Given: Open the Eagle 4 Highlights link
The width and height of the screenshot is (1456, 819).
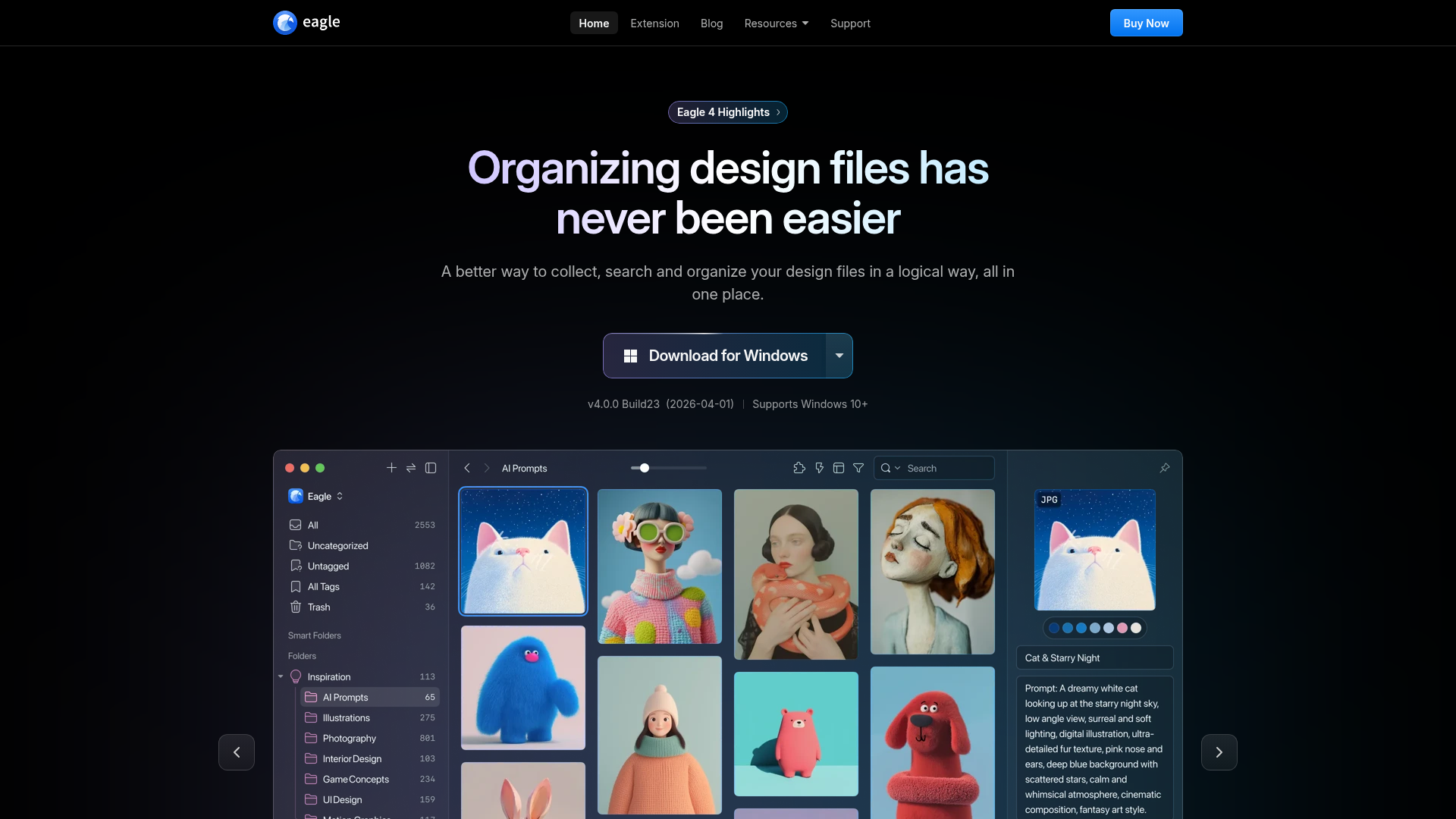Looking at the screenshot, I should 727,111.
